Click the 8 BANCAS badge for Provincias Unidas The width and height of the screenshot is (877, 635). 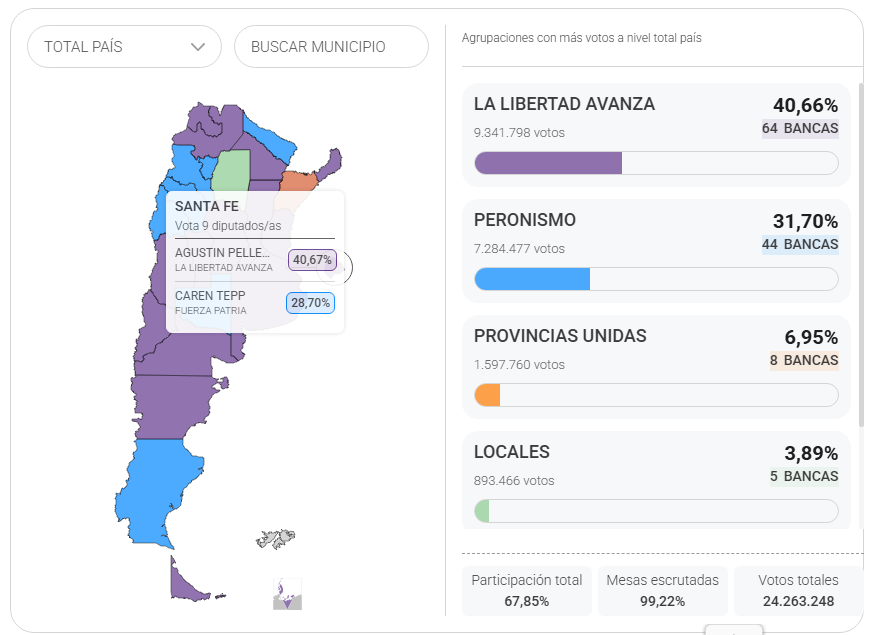click(804, 360)
